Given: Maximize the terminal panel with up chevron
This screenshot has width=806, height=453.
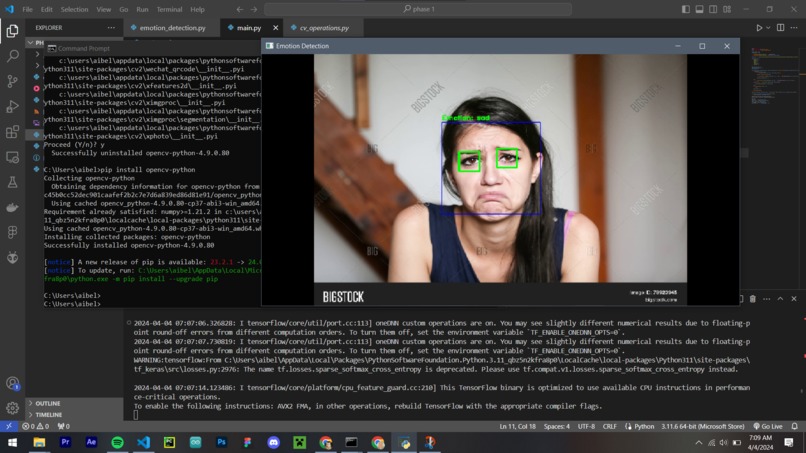Looking at the screenshot, I should pyautogui.click(x=780, y=299).
